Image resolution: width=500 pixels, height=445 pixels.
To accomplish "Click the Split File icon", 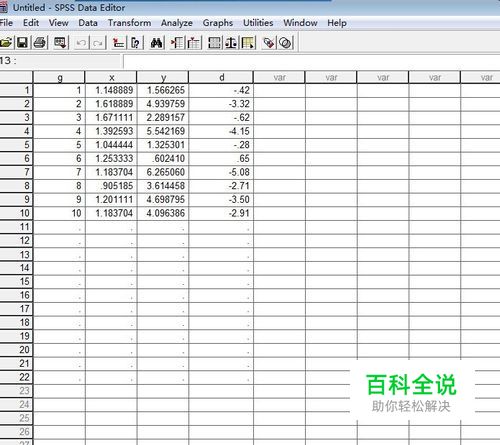I will [214, 43].
